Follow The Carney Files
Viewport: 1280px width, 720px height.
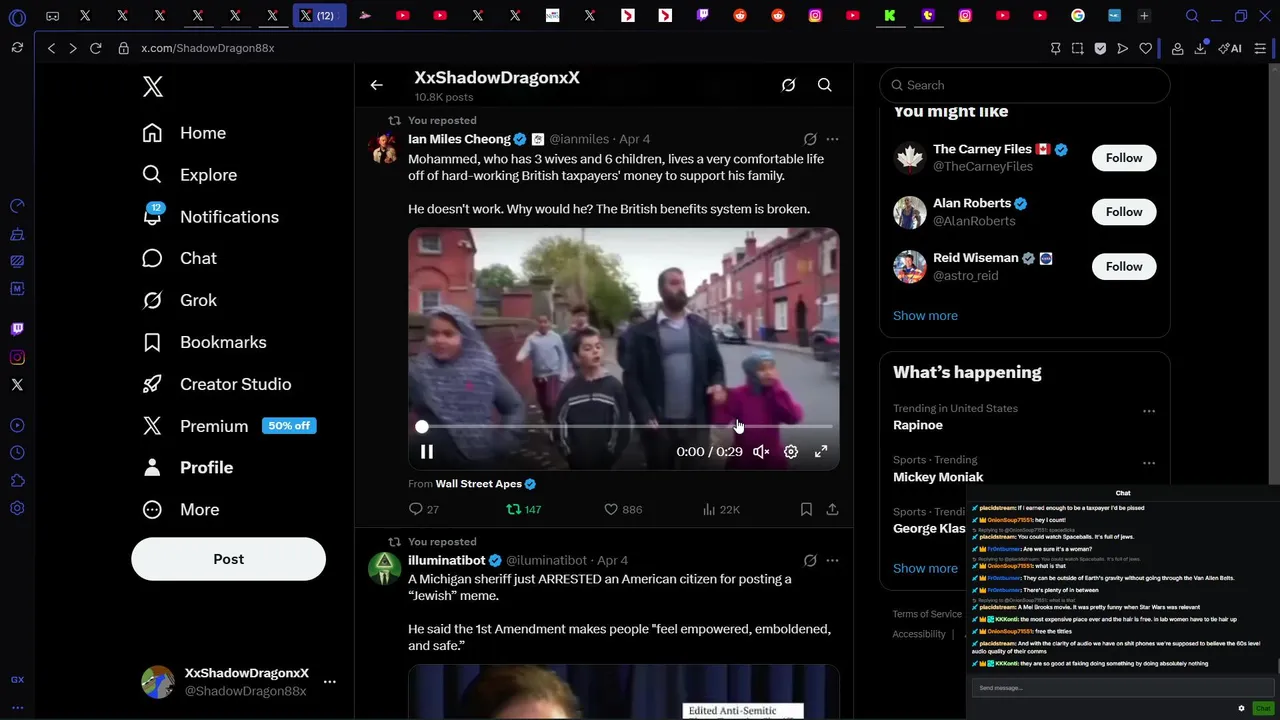tap(1124, 158)
